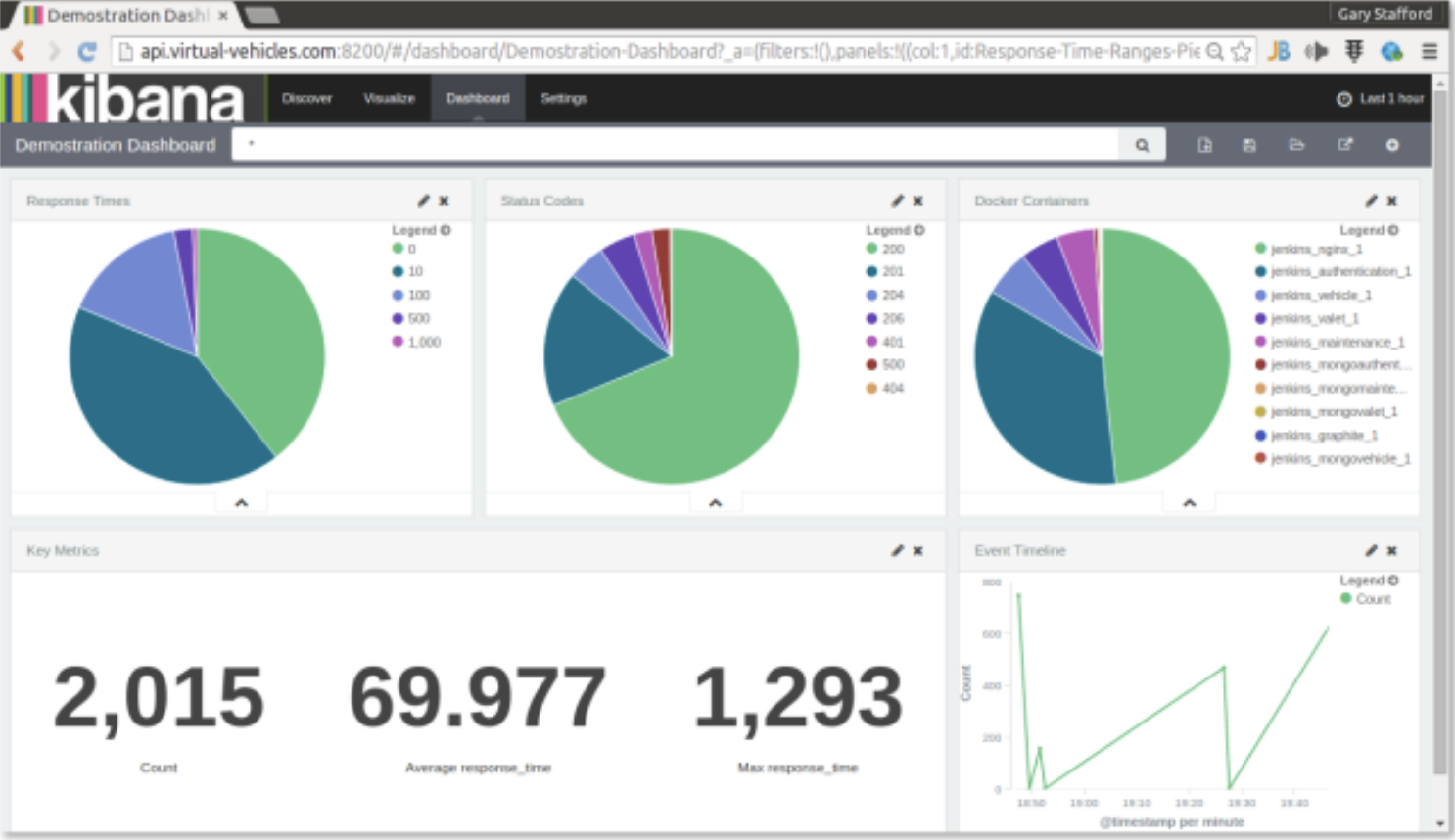Open the Discover tab

pos(306,98)
